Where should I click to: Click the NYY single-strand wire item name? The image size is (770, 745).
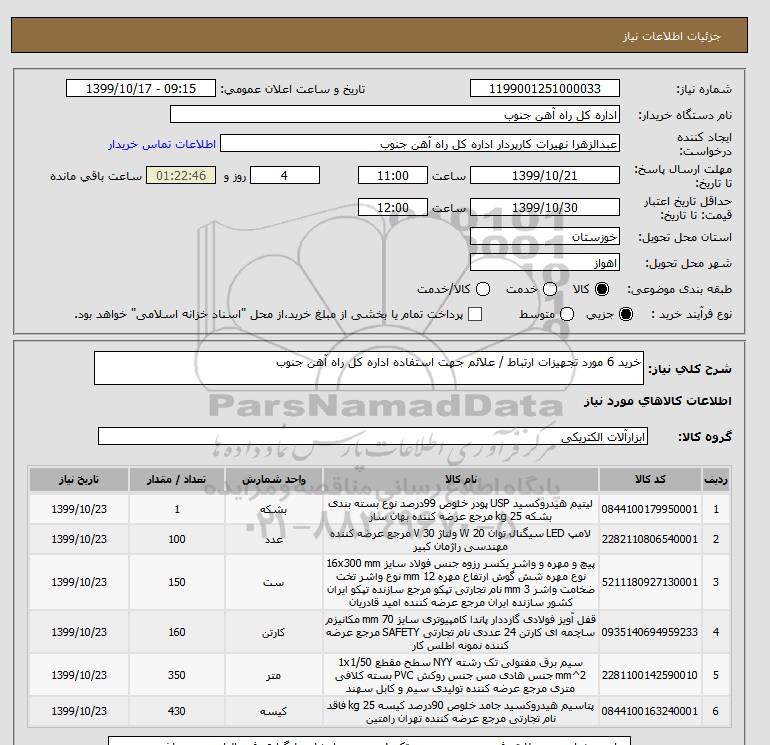(461, 675)
